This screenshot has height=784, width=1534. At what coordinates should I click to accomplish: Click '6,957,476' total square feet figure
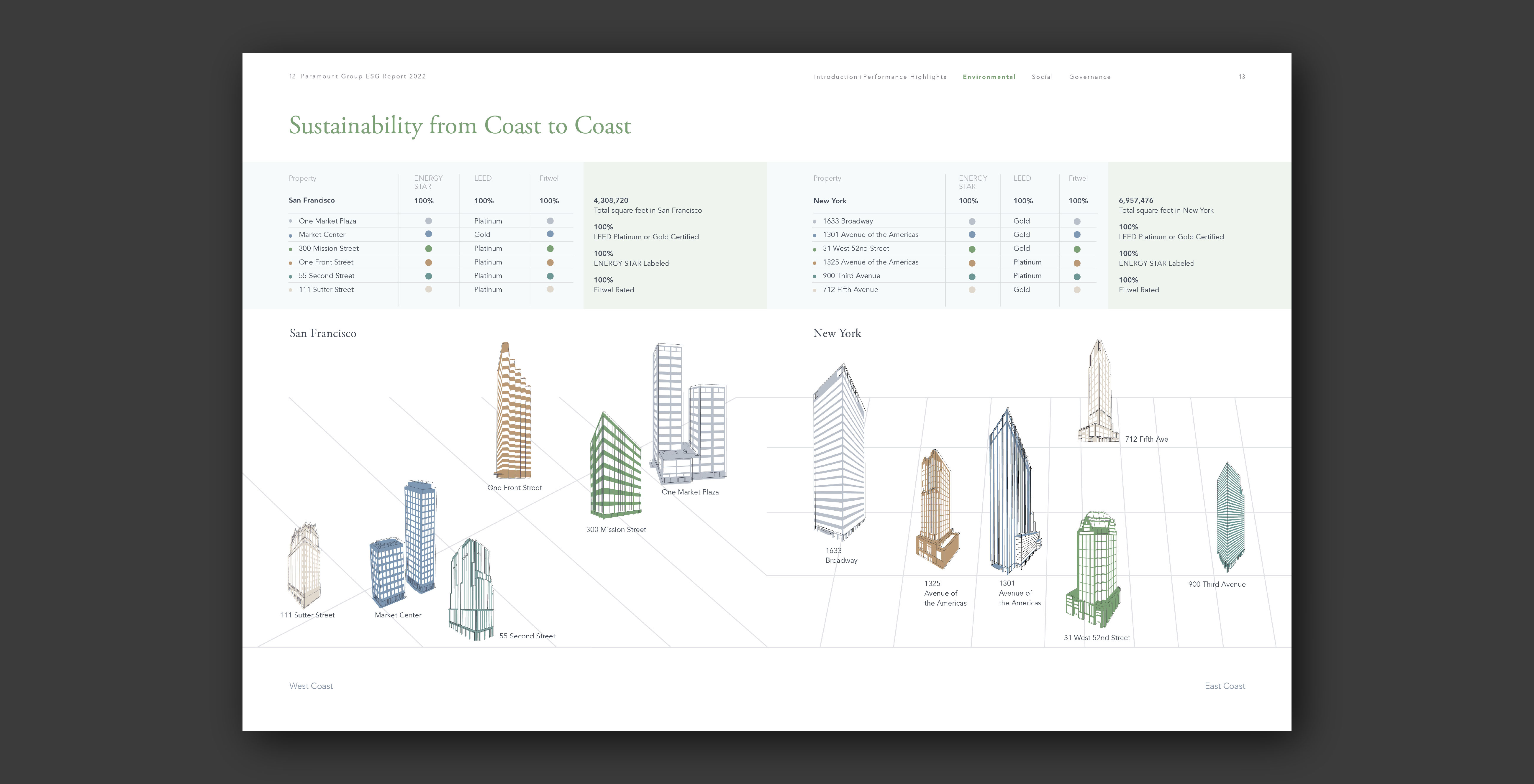pyautogui.click(x=1136, y=200)
